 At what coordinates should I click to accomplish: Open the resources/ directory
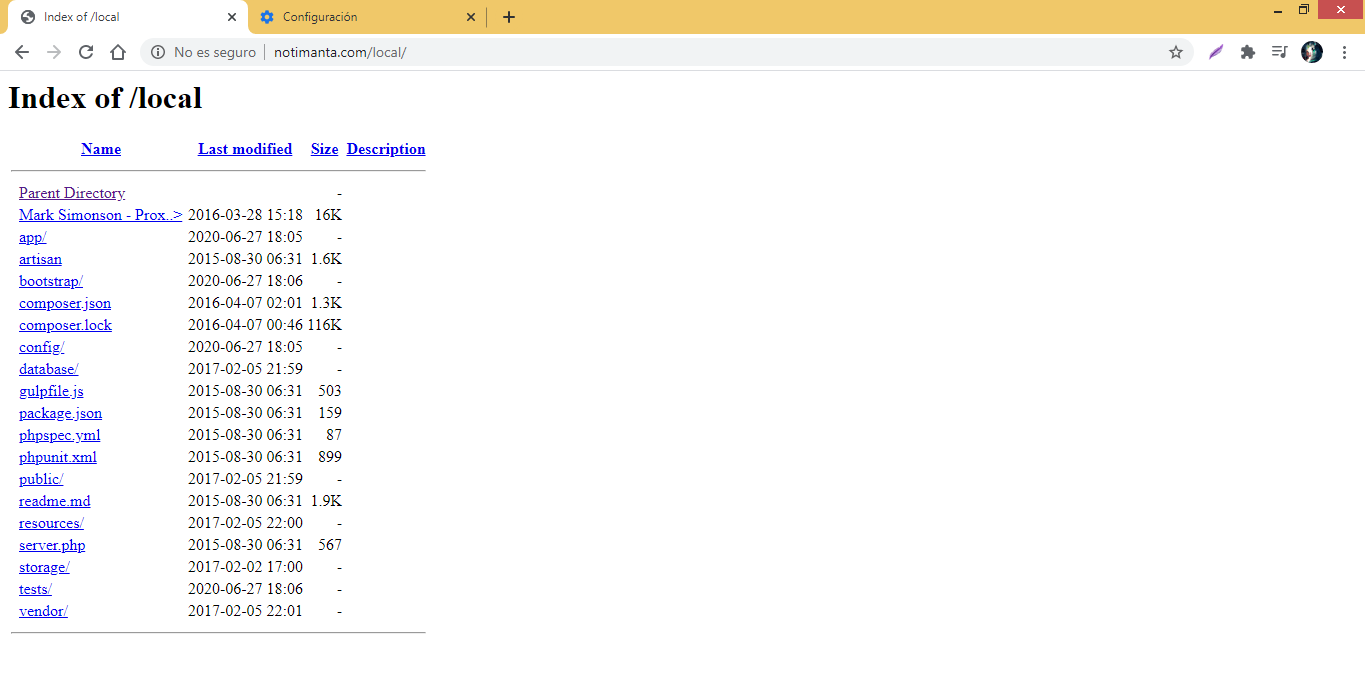[x=51, y=523]
